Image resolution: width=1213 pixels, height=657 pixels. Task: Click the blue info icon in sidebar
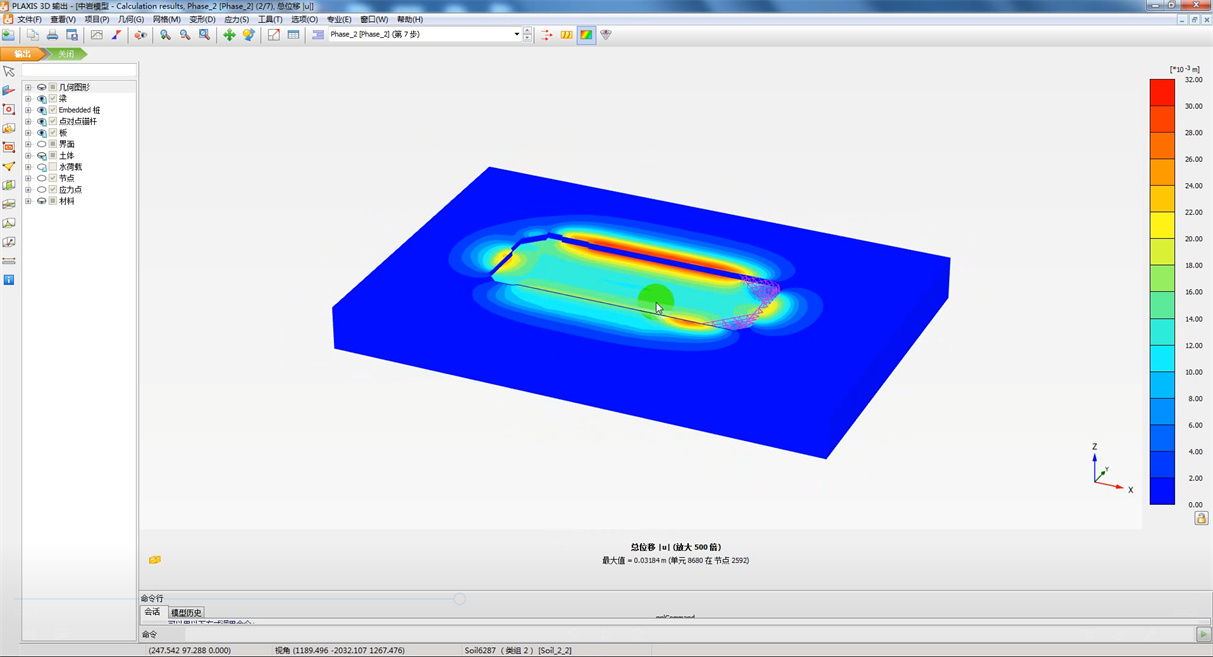click(x=9, y=280)
